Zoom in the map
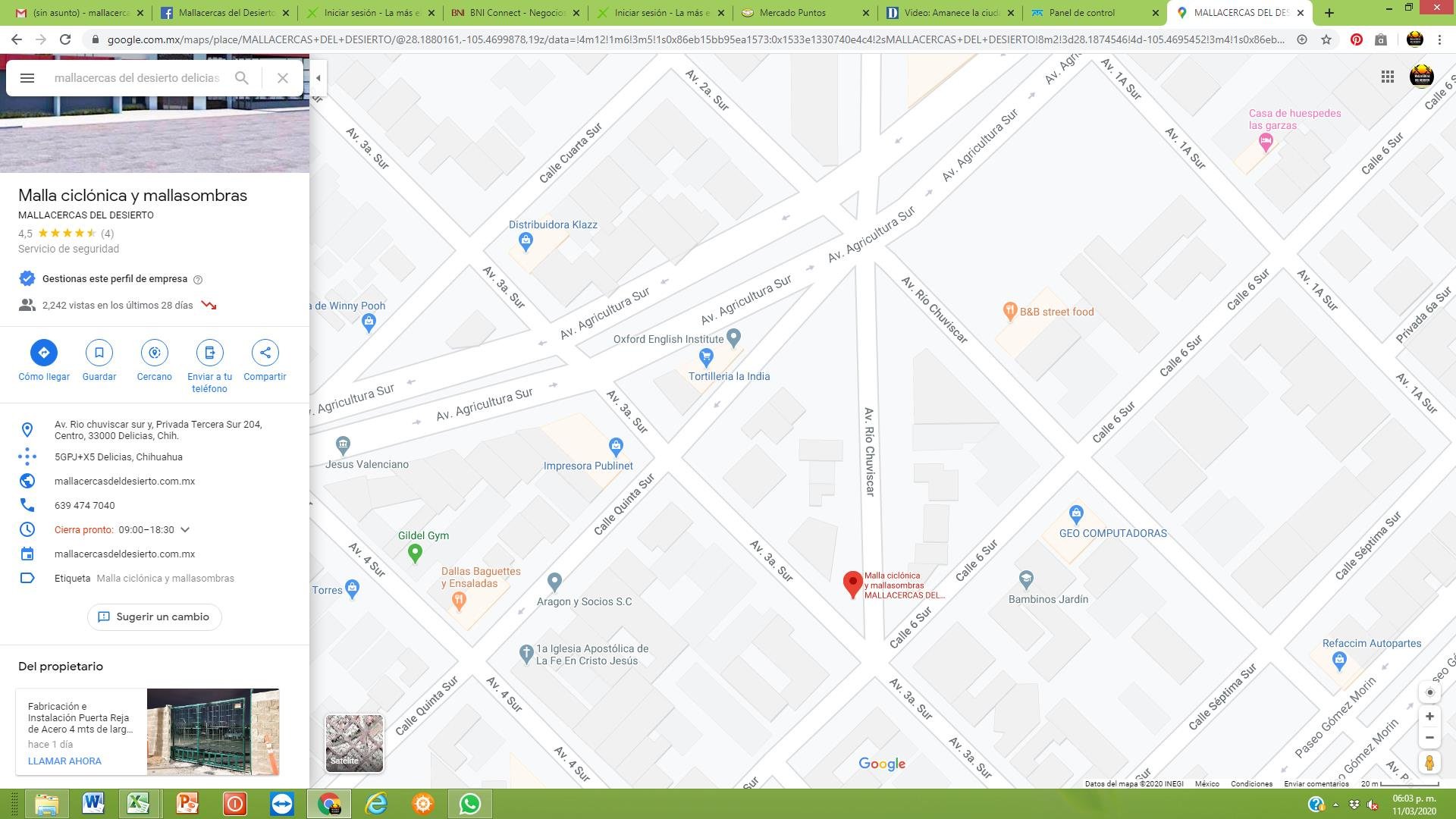The height and width of the screenshot is (819, 1456). [x=1429, y=717]
